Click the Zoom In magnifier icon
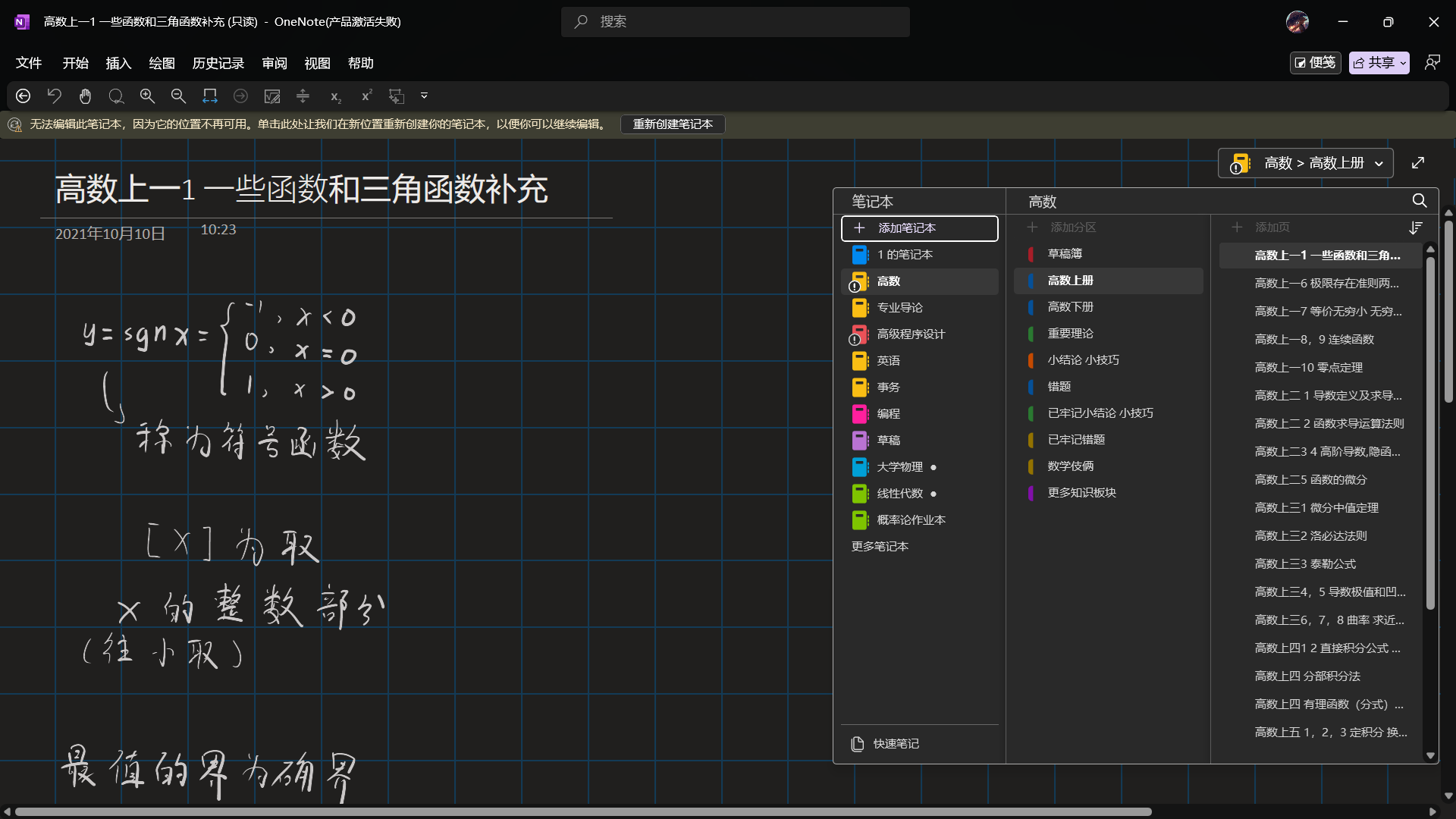This screenshot has width=1456, height=819. coord(147,96)
